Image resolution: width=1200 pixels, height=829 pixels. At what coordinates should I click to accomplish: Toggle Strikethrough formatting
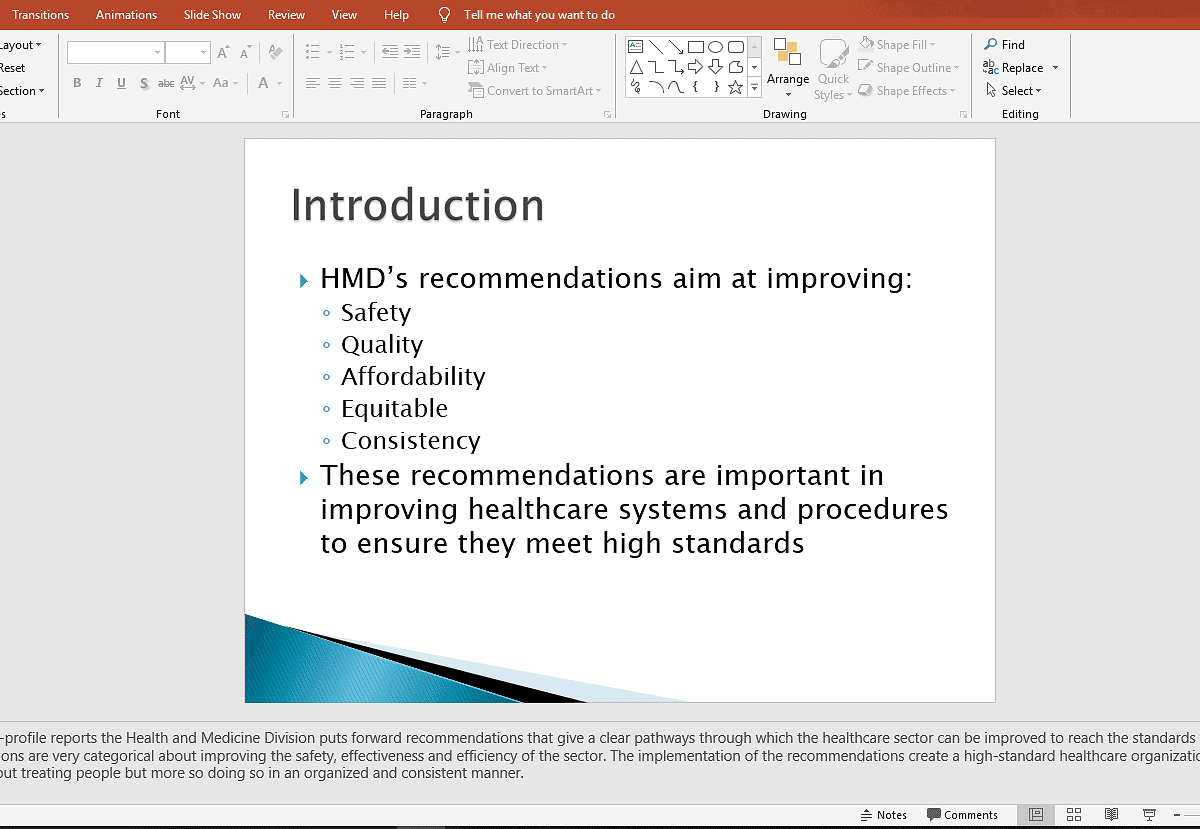[166, 83]
